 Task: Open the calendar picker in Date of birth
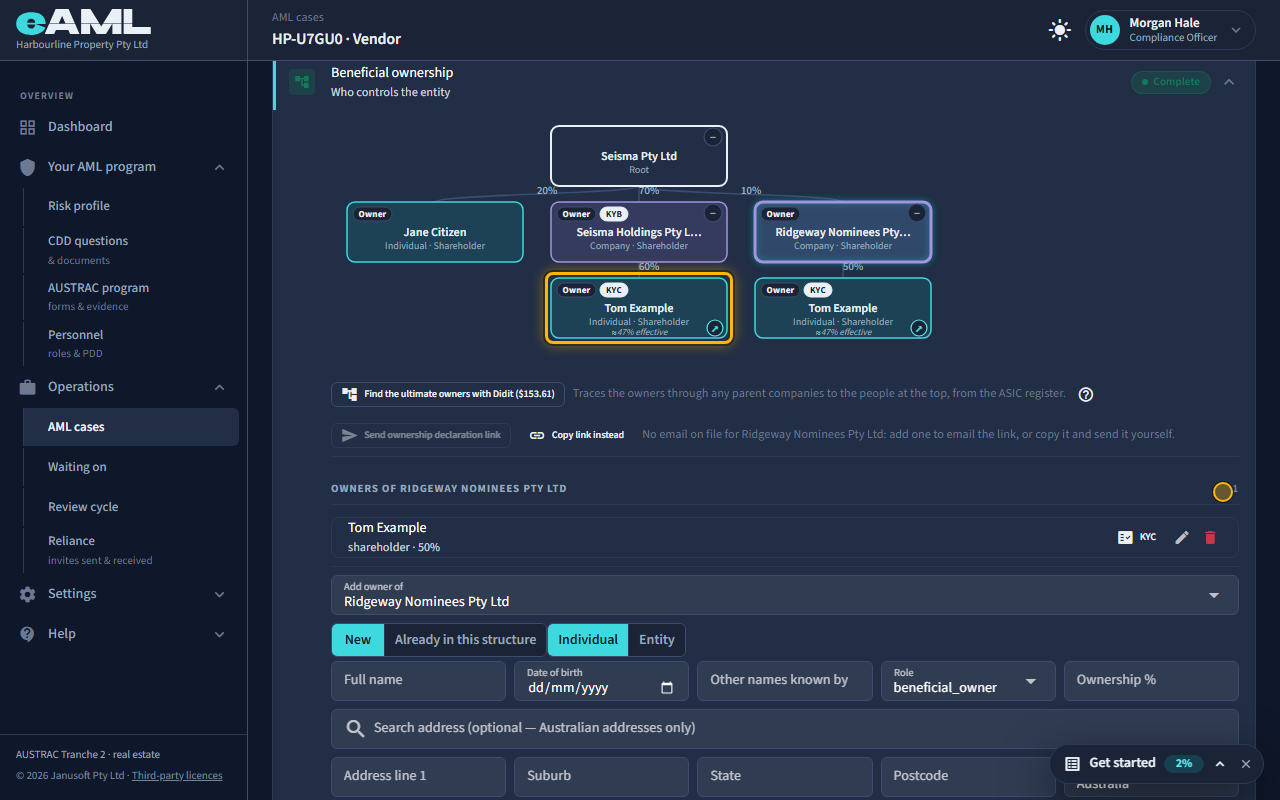(x=667, y=688)
